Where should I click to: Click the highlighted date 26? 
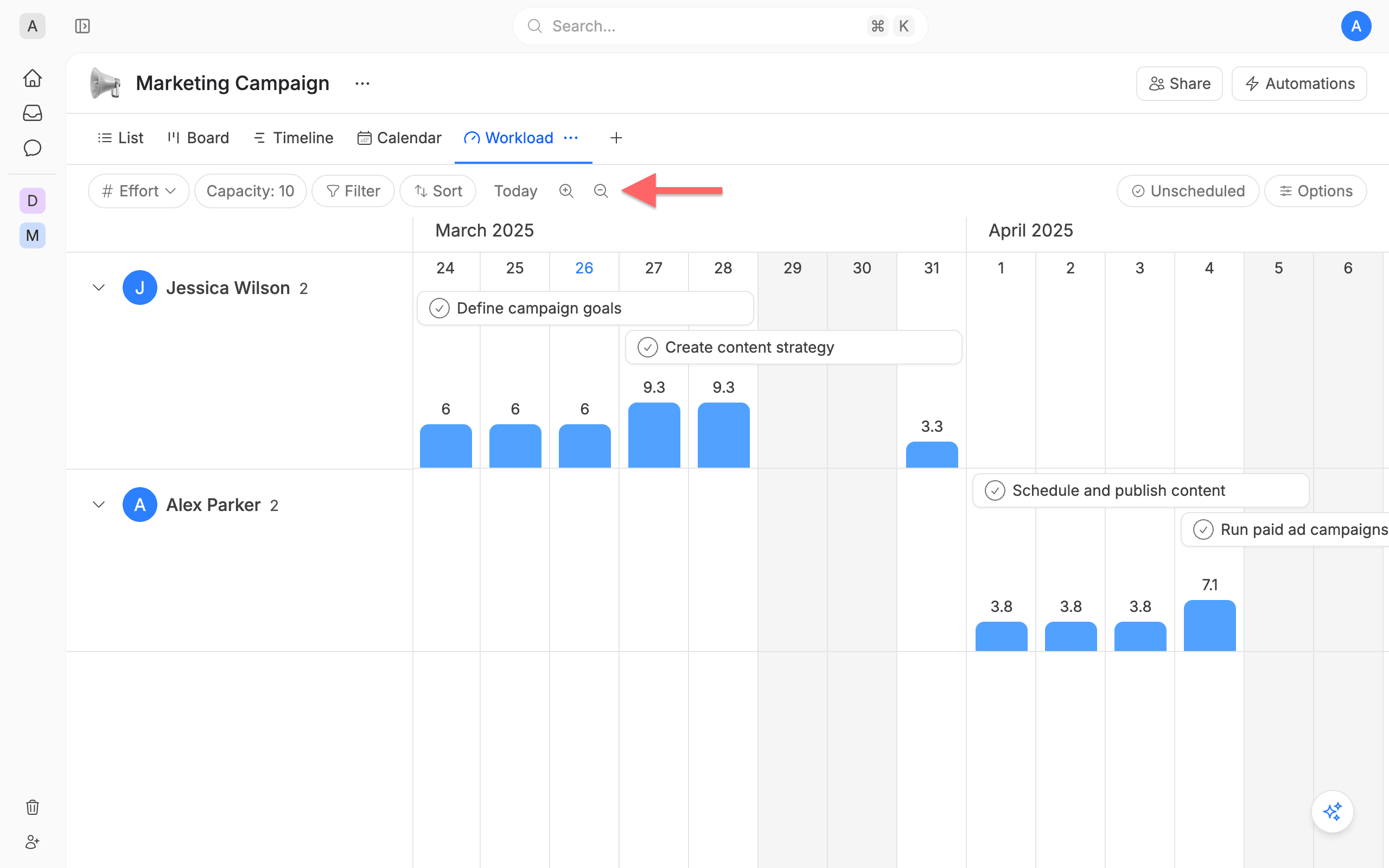[584, 268]
